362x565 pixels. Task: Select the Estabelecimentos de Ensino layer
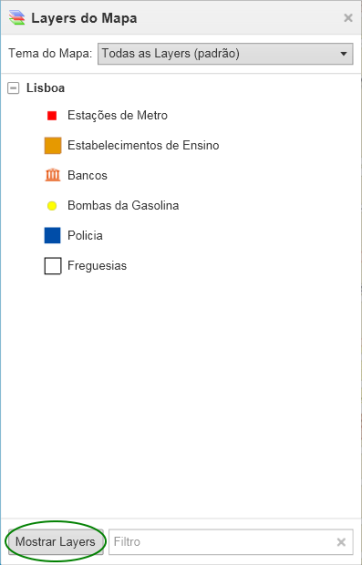pyautogui.click(x=143, y=146)
